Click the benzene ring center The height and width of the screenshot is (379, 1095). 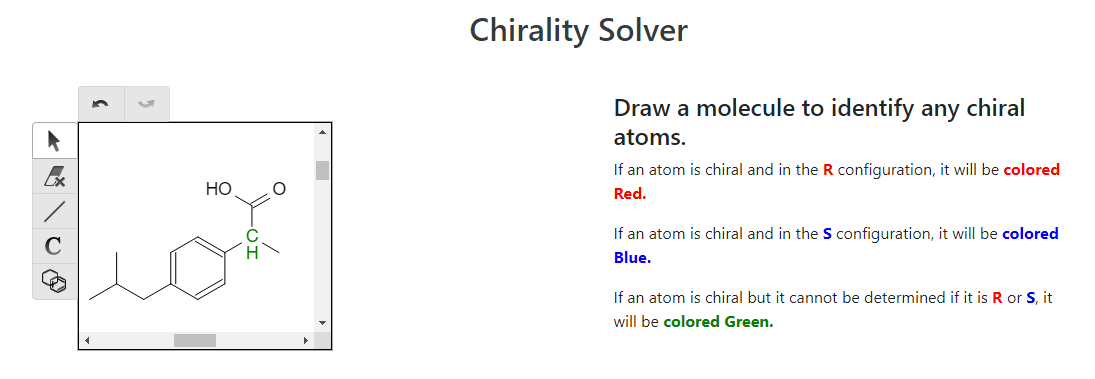point(198,269)
